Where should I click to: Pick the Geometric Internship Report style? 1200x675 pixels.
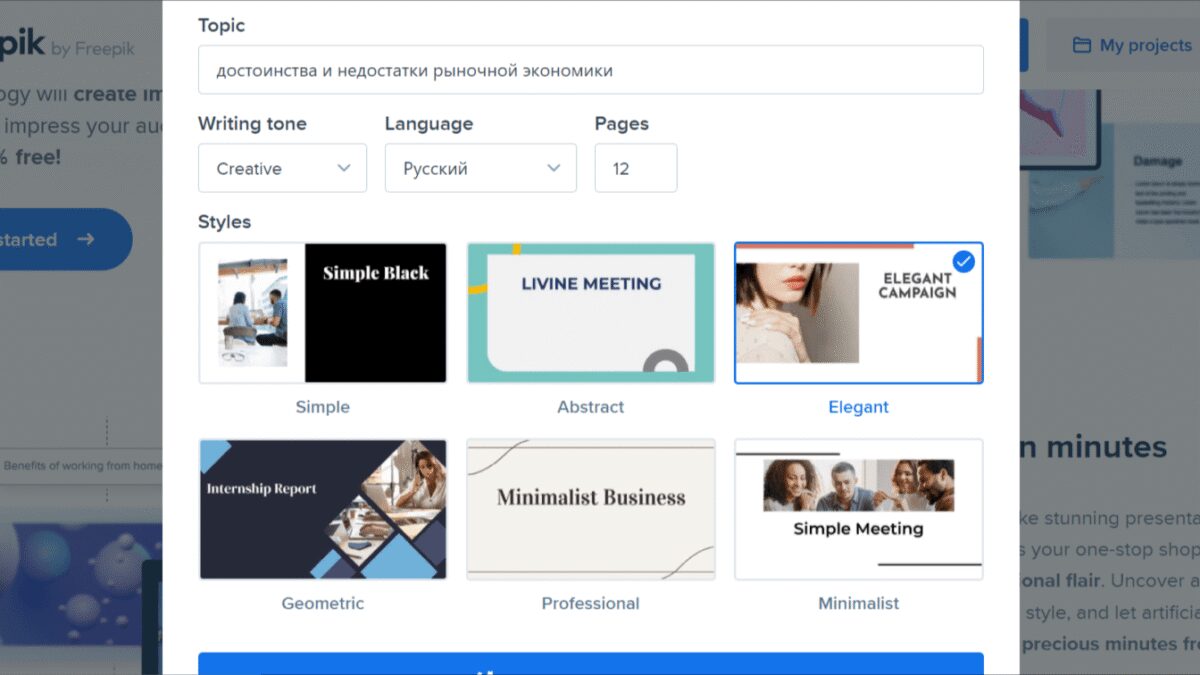pyautogui.click(x=323, y=509)
